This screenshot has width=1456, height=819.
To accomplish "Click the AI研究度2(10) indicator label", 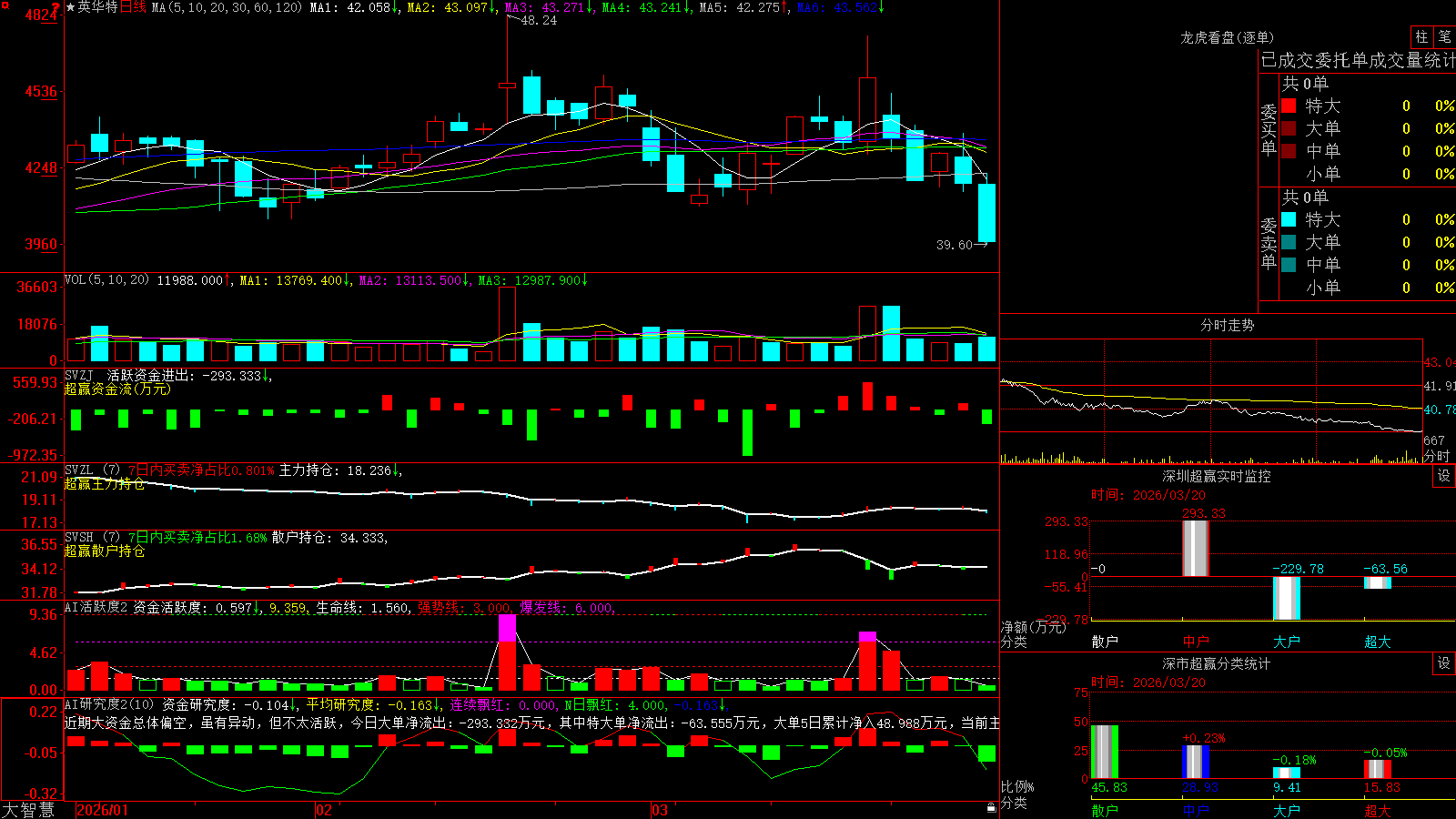I will [109, 704].
